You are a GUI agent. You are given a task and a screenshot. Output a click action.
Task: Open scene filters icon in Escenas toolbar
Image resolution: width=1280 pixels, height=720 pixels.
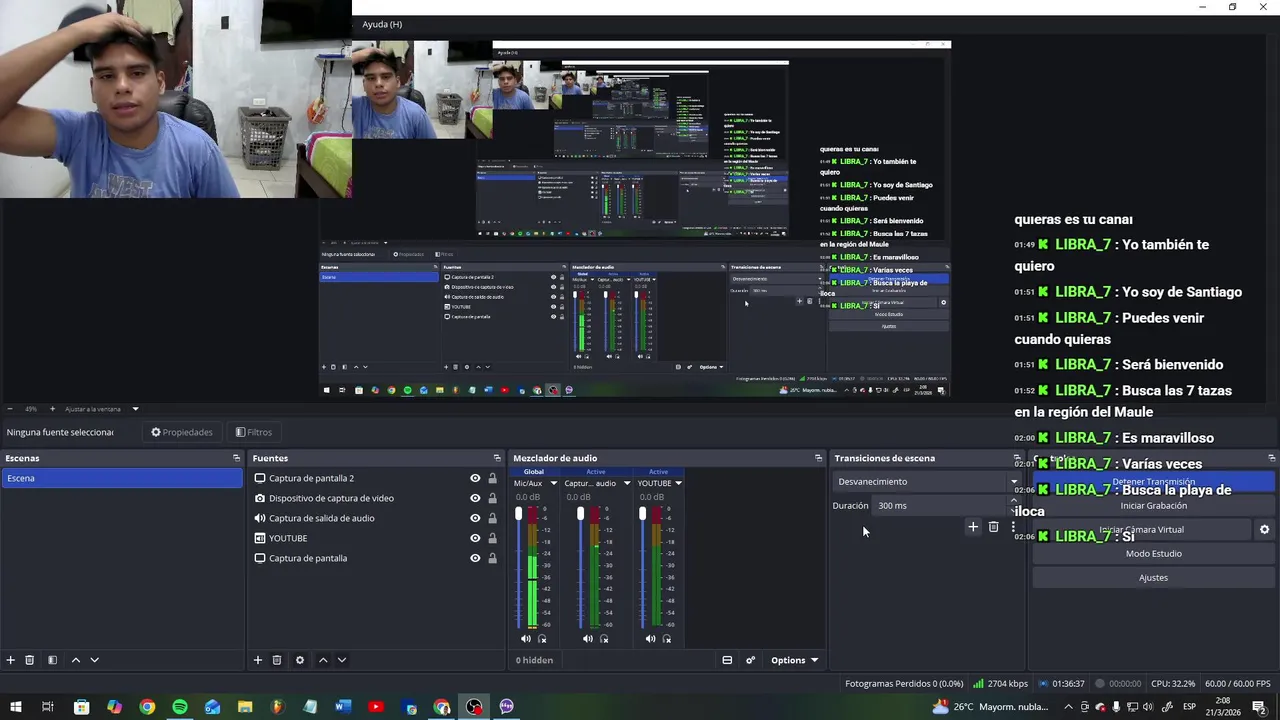(52, 660)
